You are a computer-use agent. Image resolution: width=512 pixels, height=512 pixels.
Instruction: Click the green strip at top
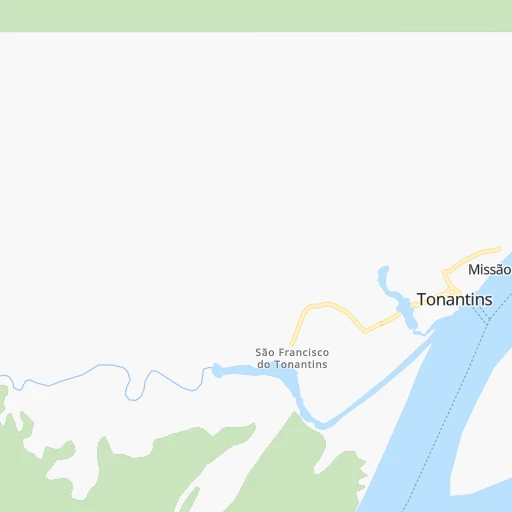coord(256,16)
